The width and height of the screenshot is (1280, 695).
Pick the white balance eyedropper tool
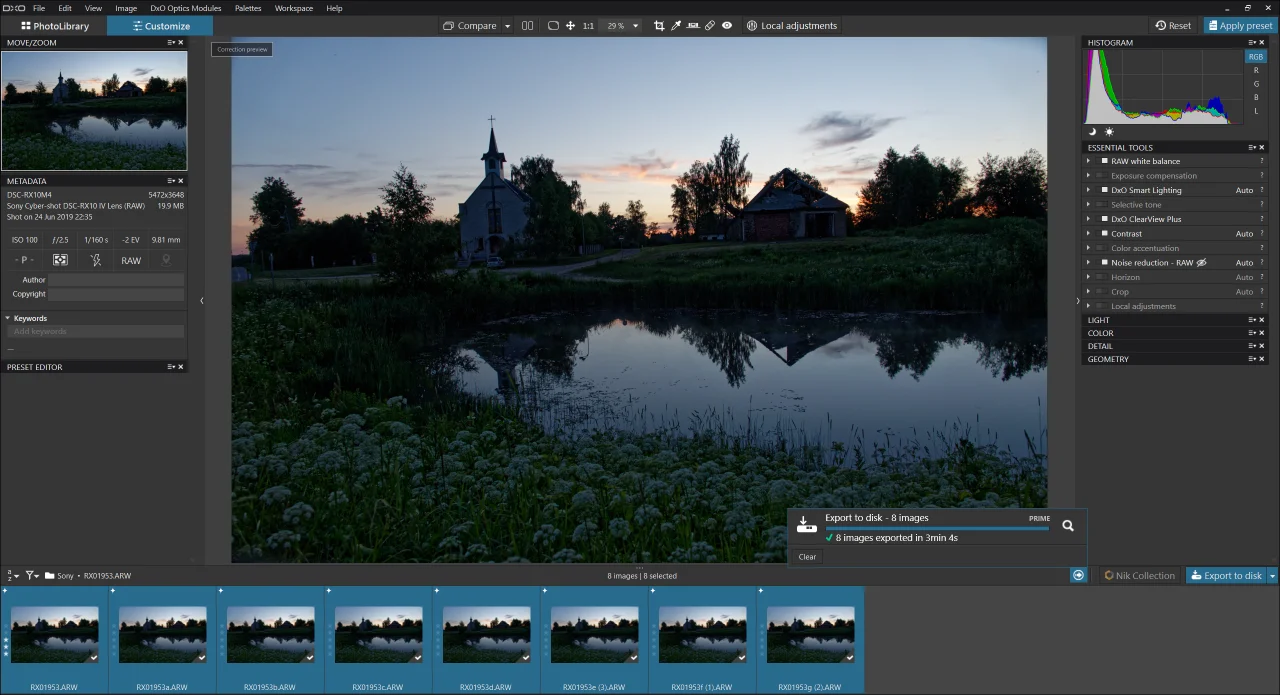click(x=676, y=25)
